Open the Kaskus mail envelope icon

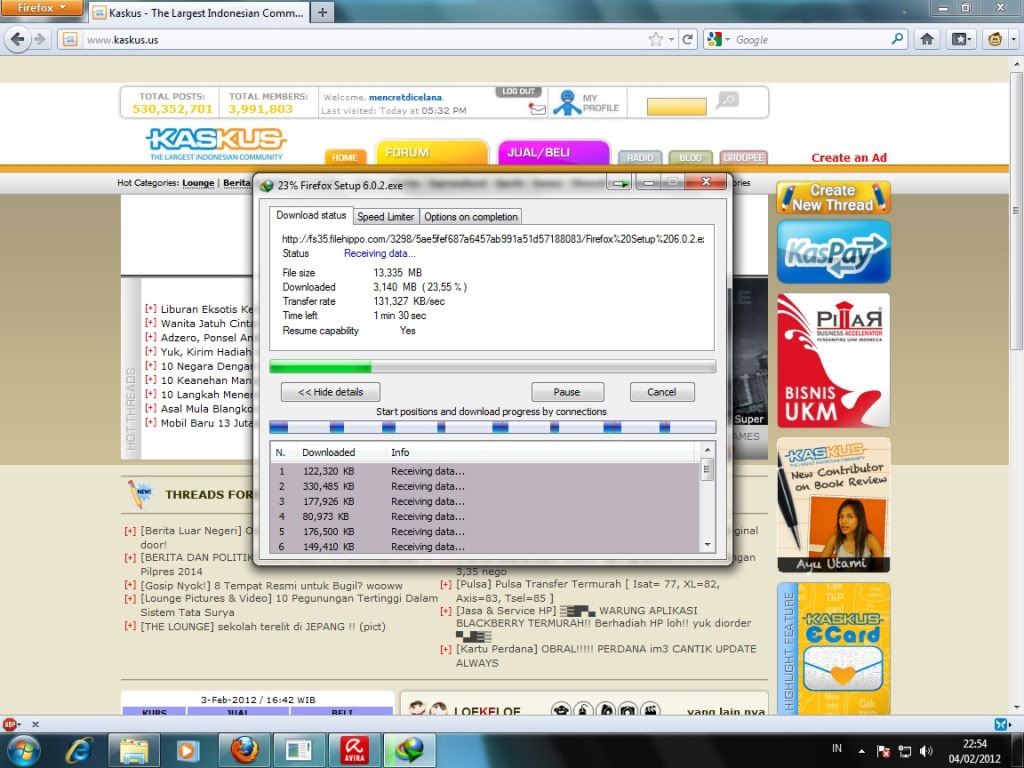pyautogui.click(x=537, y=109)
